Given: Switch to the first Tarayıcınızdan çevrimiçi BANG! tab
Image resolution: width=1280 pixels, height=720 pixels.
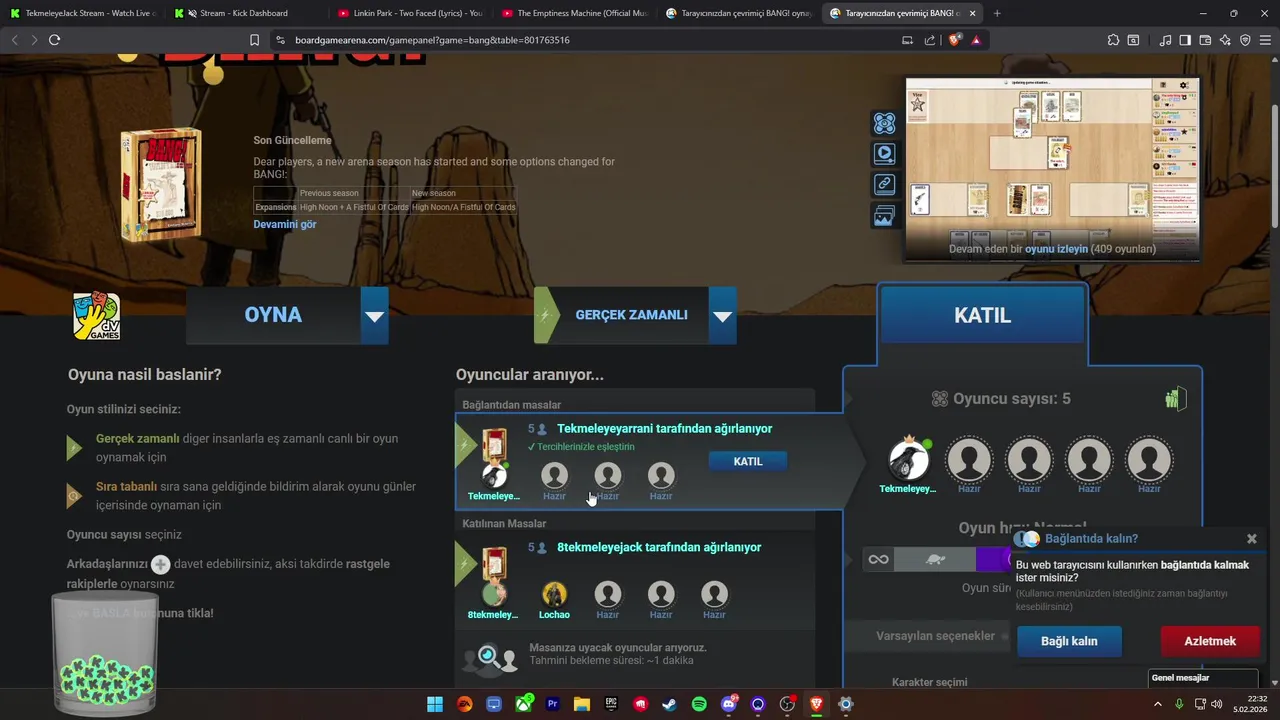Looking at the screenshot, I should [x=738, y=13].
